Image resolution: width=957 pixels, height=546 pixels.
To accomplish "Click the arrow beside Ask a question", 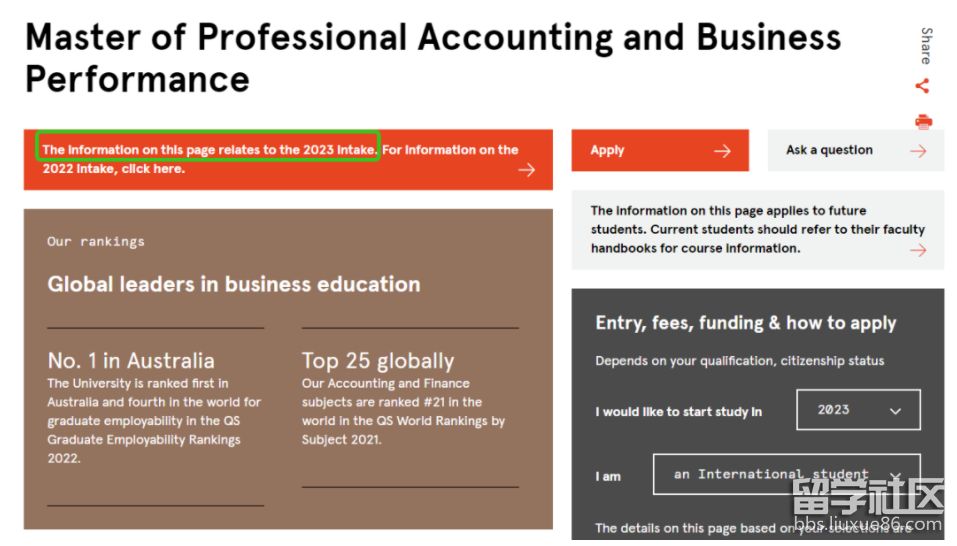I will coord(918,151).
